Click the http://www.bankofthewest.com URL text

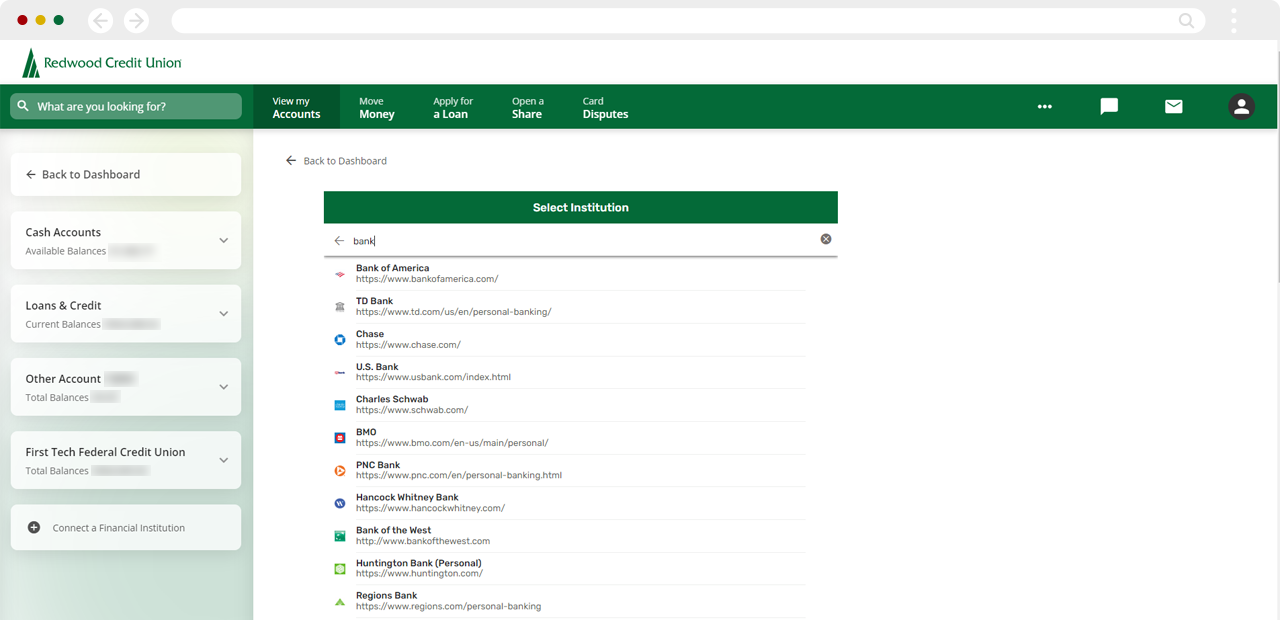point(423,541)
